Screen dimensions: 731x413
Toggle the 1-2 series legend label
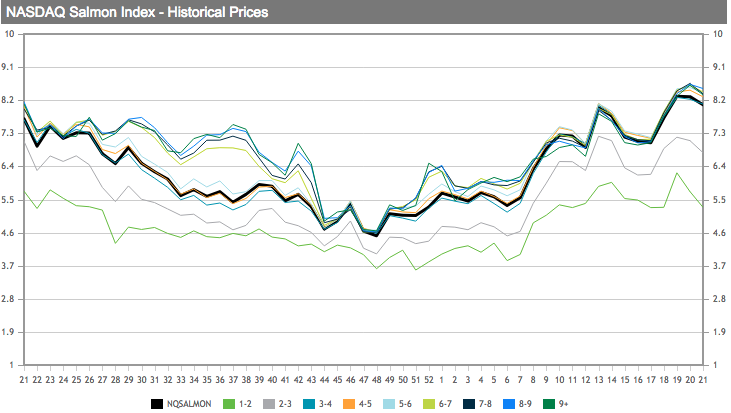coord(245,404)
